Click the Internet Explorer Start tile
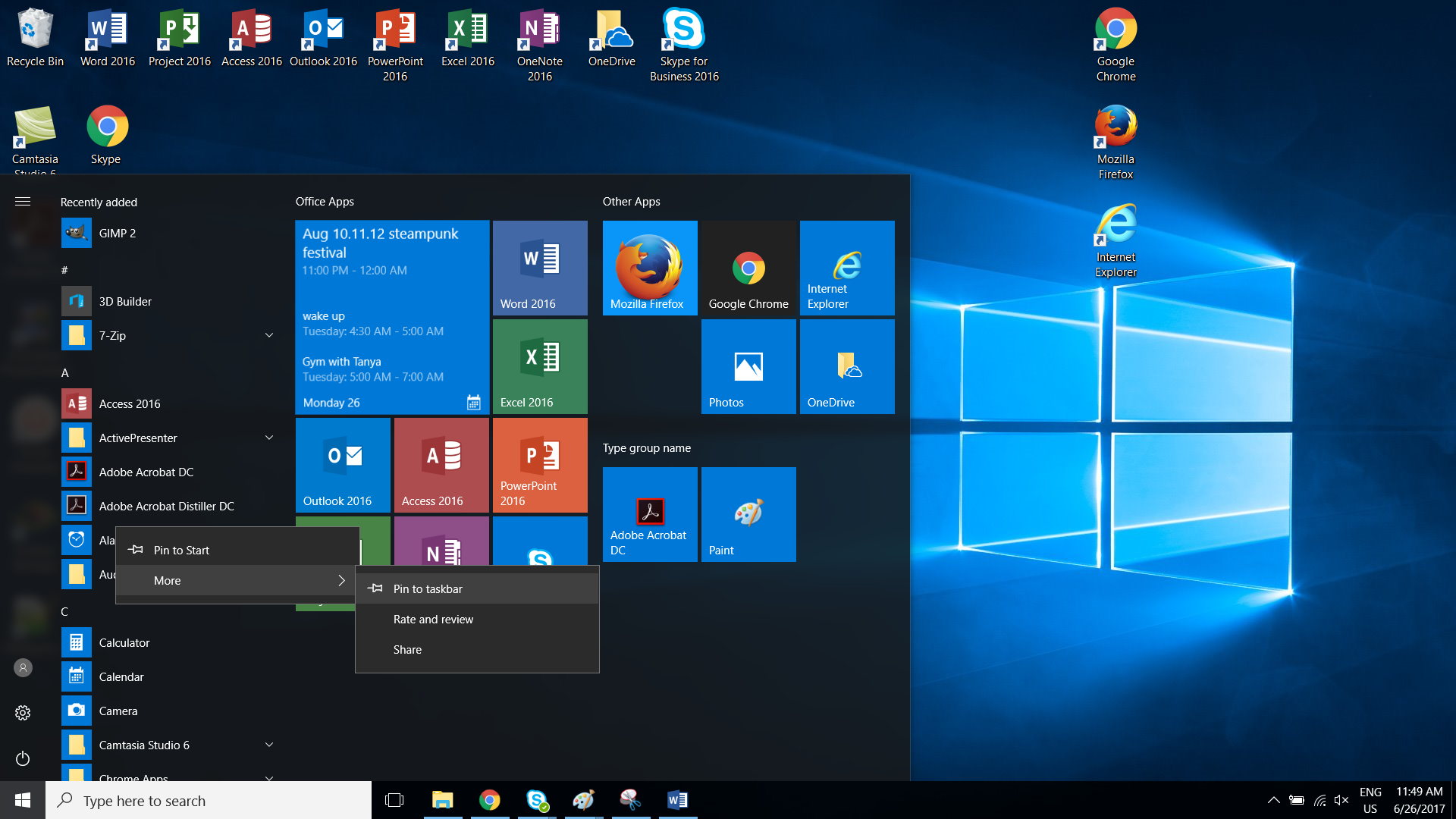The width and height of the screenshot is (1456, 819). [x=847, y=268]
